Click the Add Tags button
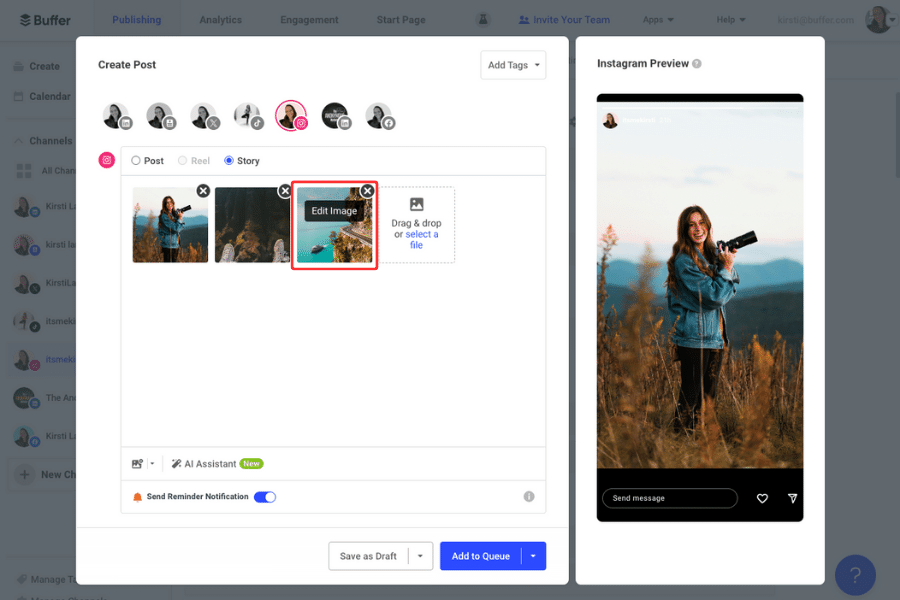The width and height of the screenshot is (900, 600). pyautogui.click(x=513, y=64)
